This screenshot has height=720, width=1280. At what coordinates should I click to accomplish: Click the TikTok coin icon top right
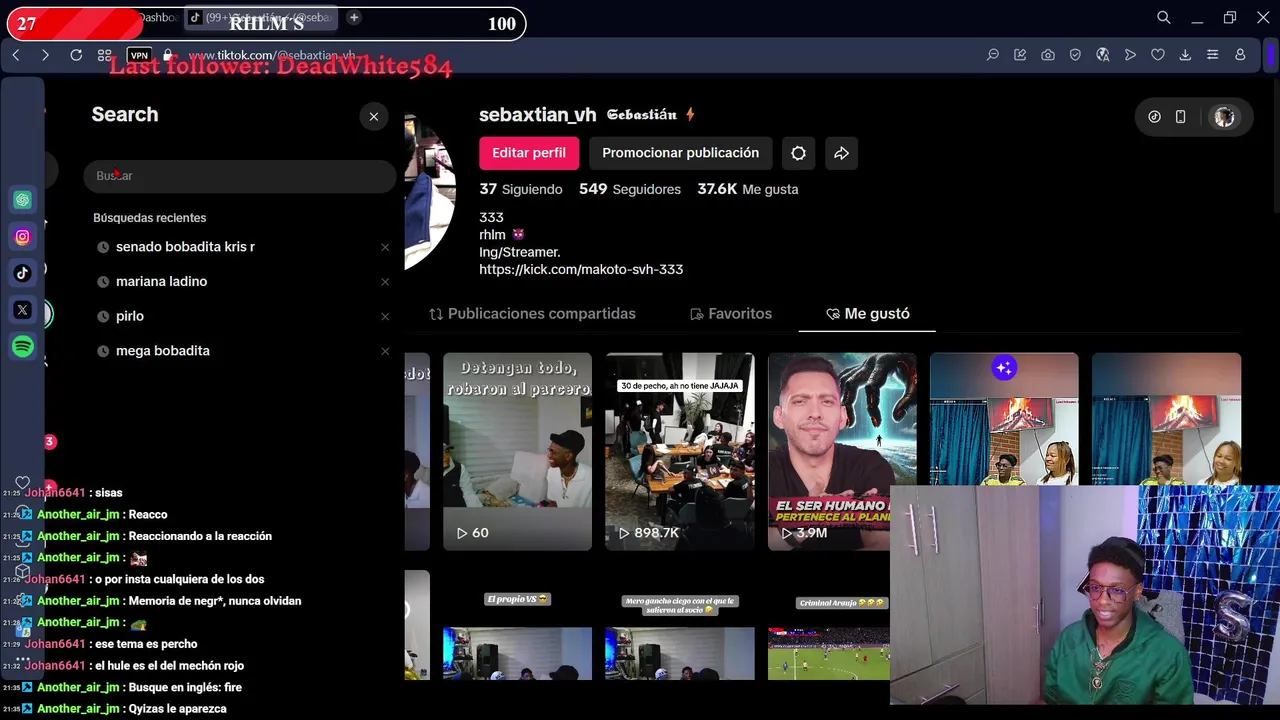point(1154,117)
